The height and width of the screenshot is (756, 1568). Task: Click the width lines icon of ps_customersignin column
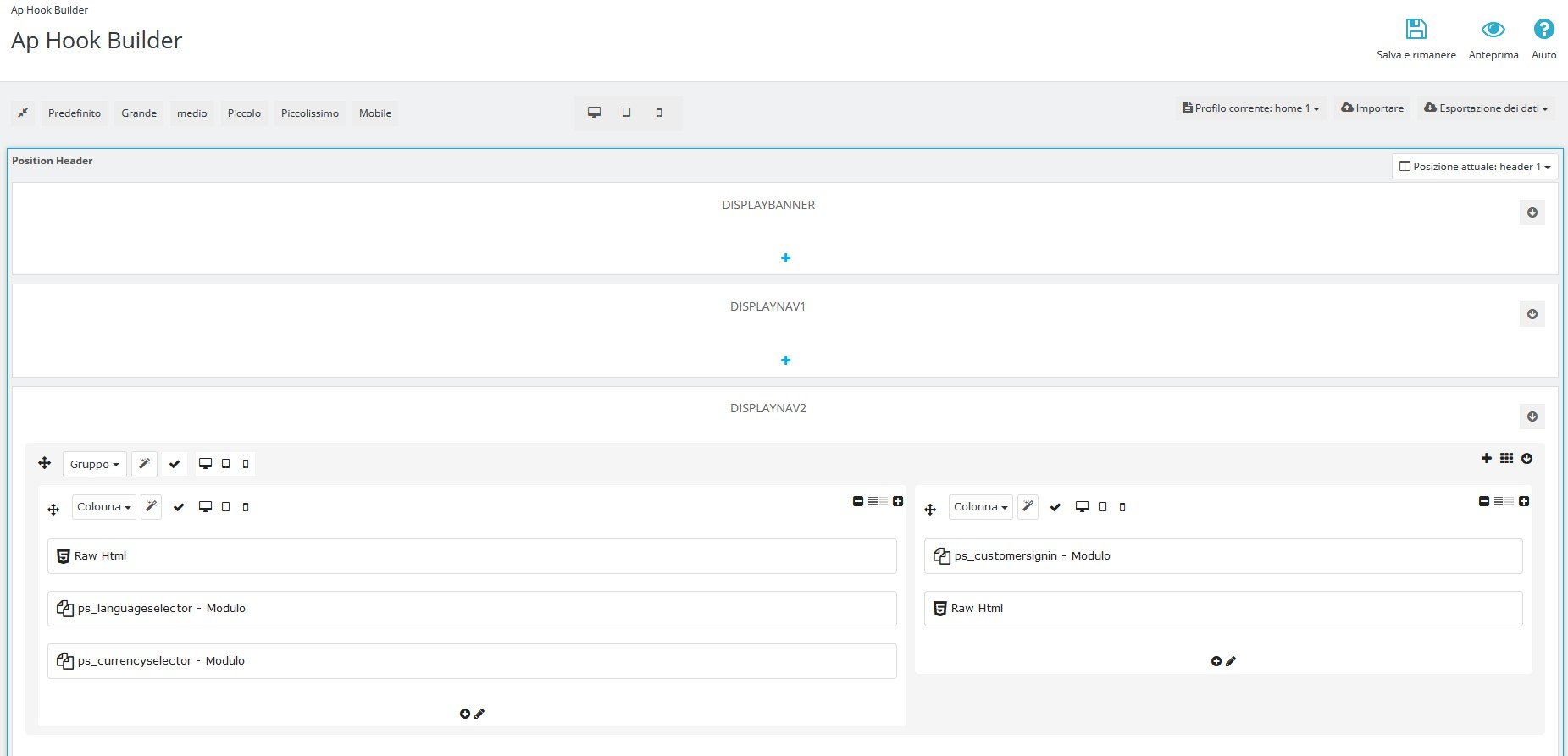[1504, 501]
